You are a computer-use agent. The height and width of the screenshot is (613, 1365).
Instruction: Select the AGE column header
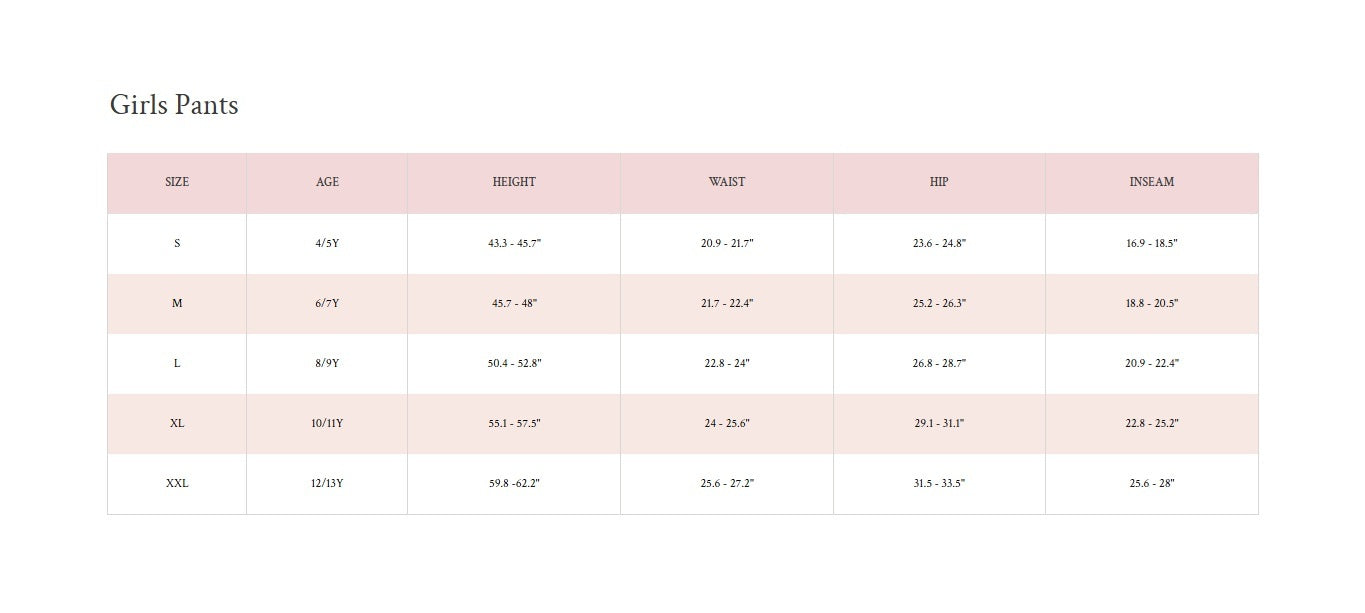point(327,182)
